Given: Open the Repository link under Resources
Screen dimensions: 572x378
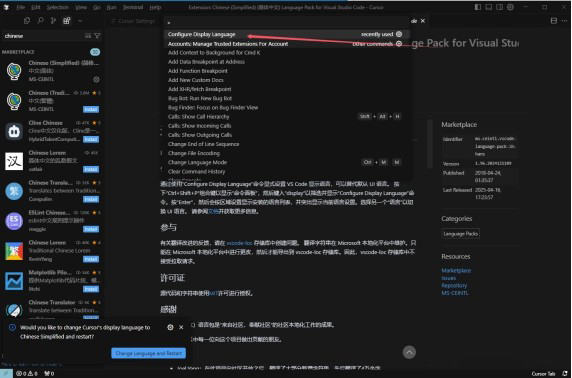Looking at the screenshot, I should (x=454, y=285).
